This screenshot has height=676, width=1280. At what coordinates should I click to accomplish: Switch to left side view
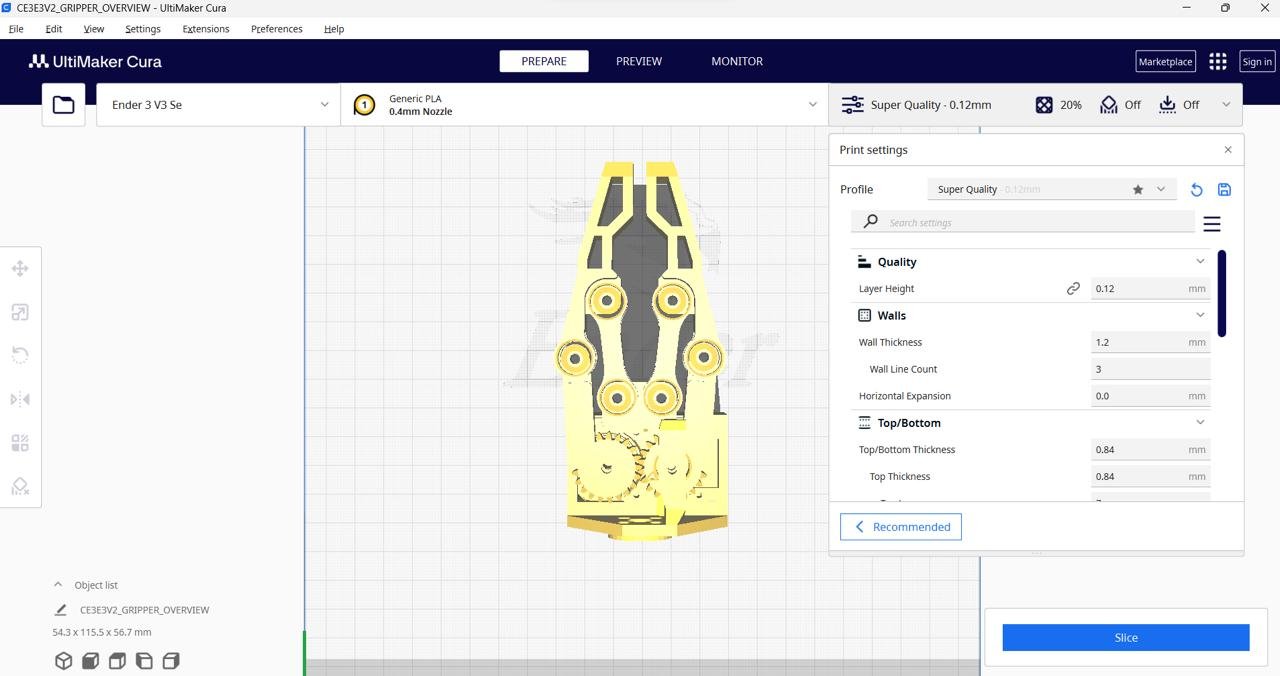point(144,661)
